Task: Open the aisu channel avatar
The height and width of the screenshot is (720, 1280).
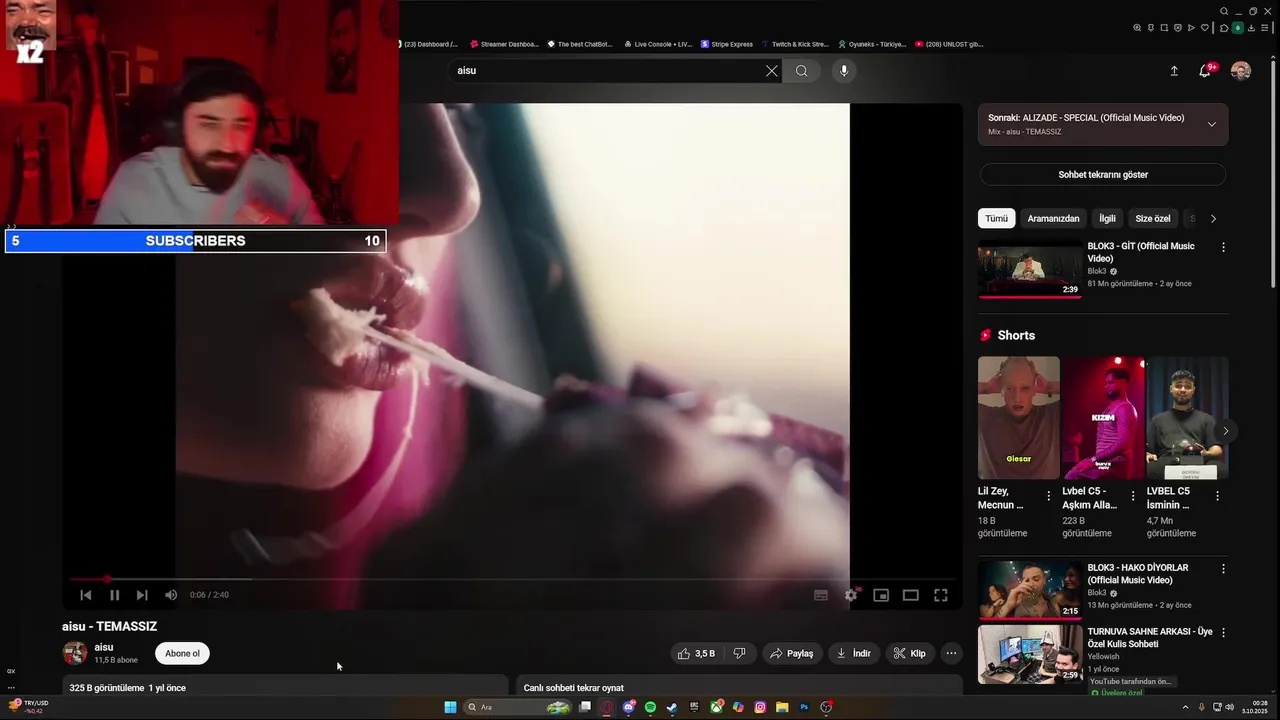Action: [x=75, y=654]
